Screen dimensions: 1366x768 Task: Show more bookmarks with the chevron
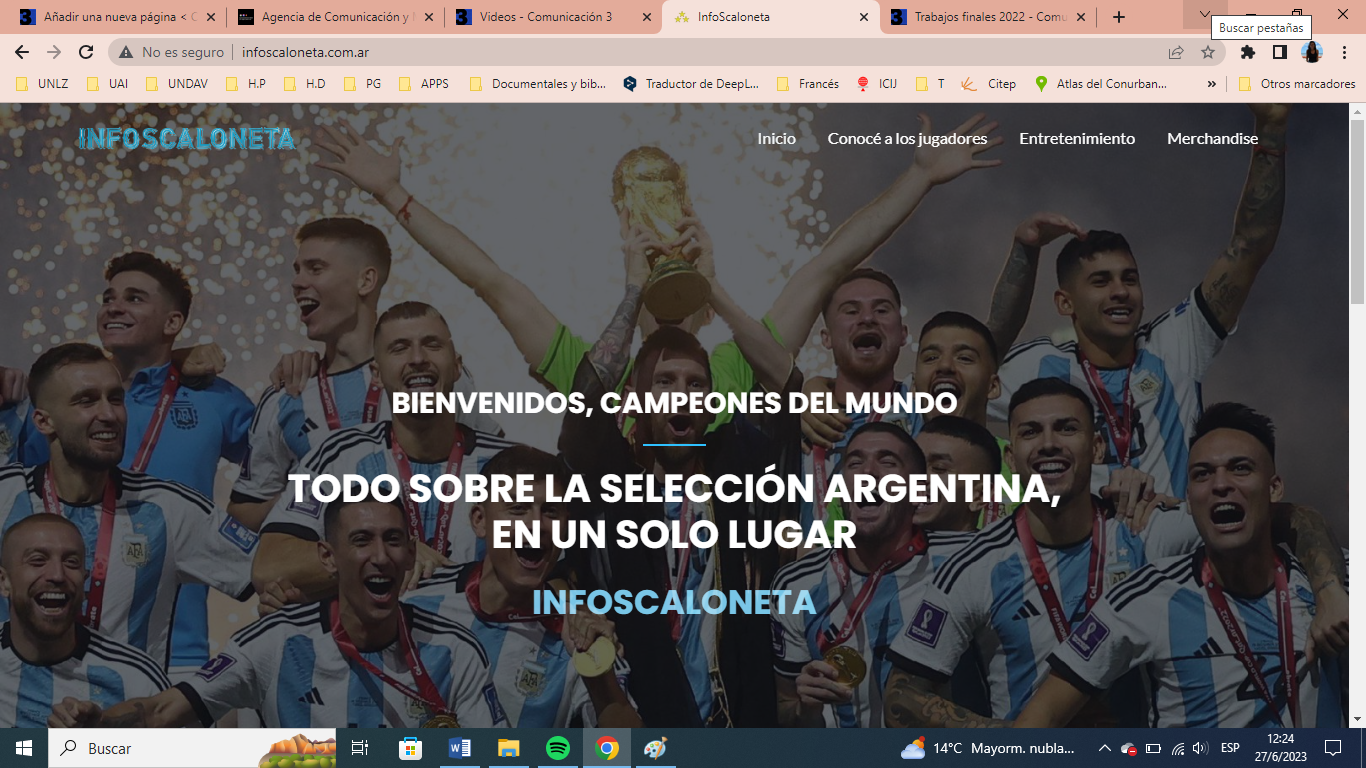pyautogui.click(x=1212, y=84)
